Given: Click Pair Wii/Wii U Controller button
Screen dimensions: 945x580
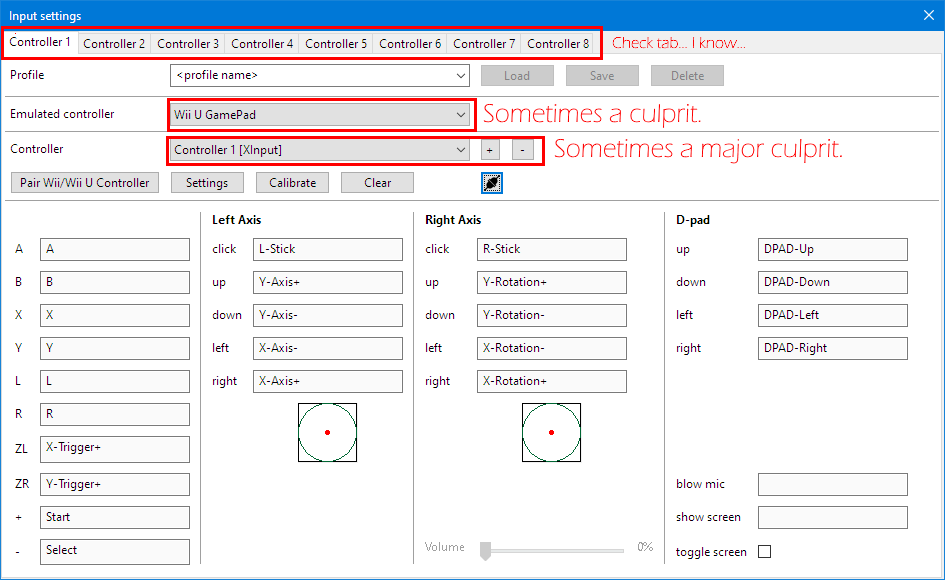Looking at the screenshot, I should tap(85, 183).
